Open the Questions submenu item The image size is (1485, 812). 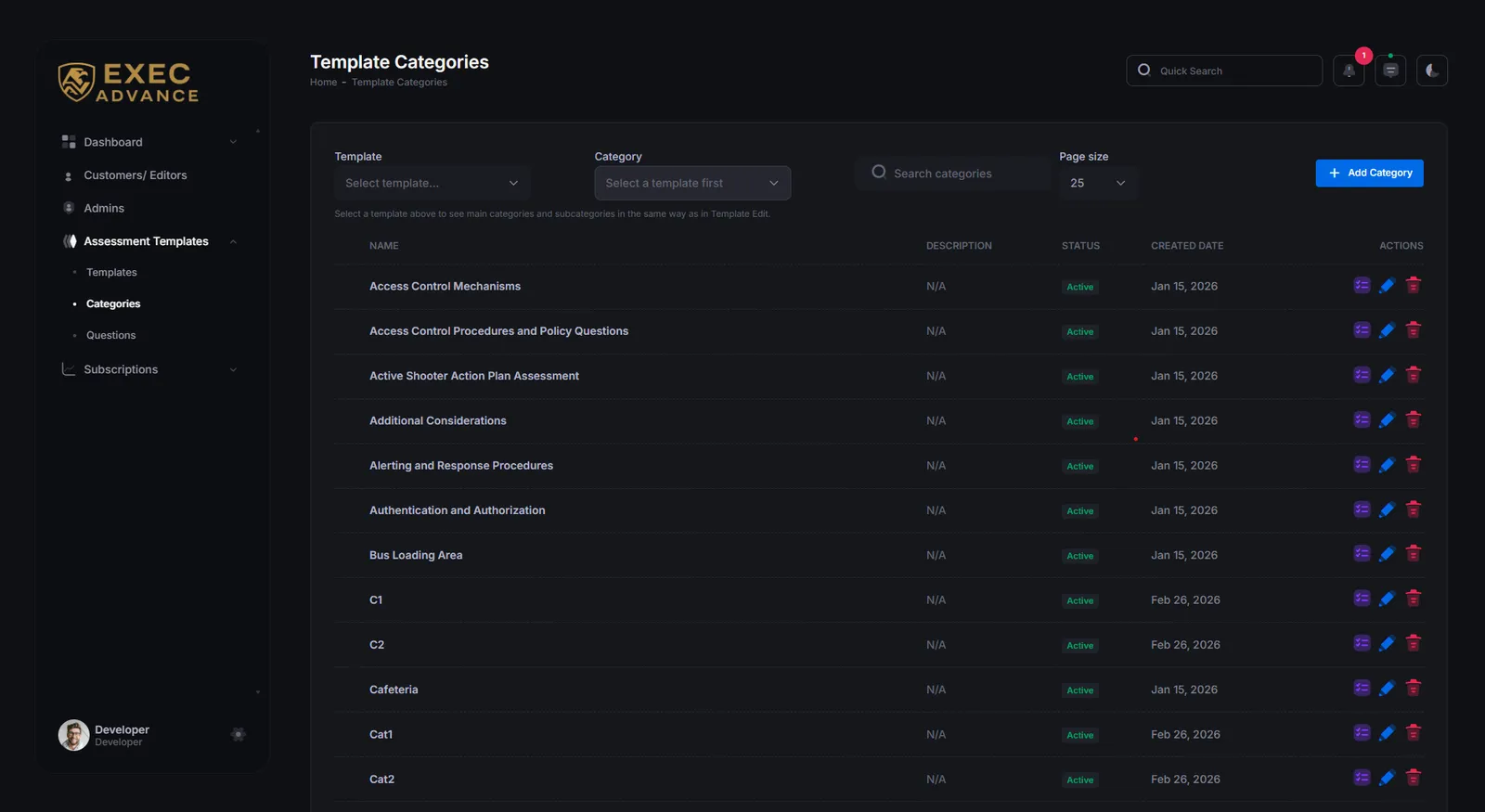click(110, 336)
